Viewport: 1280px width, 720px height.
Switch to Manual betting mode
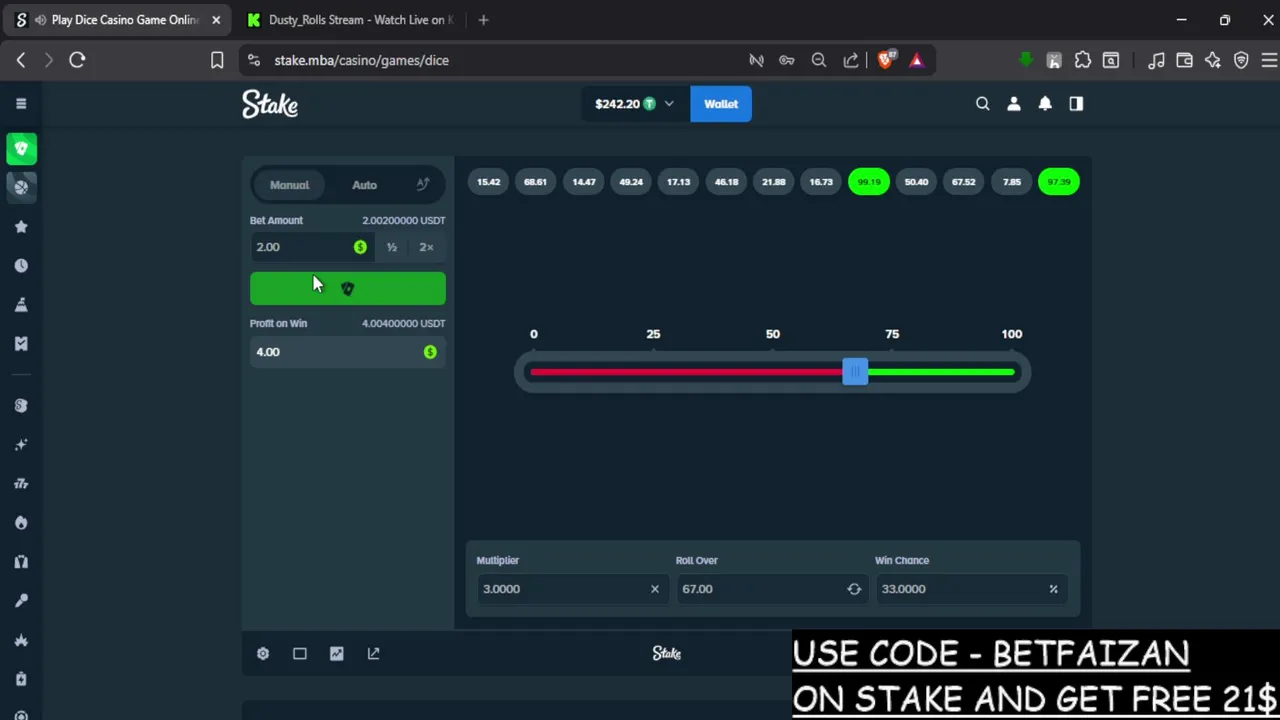click(x=289, y=184)
